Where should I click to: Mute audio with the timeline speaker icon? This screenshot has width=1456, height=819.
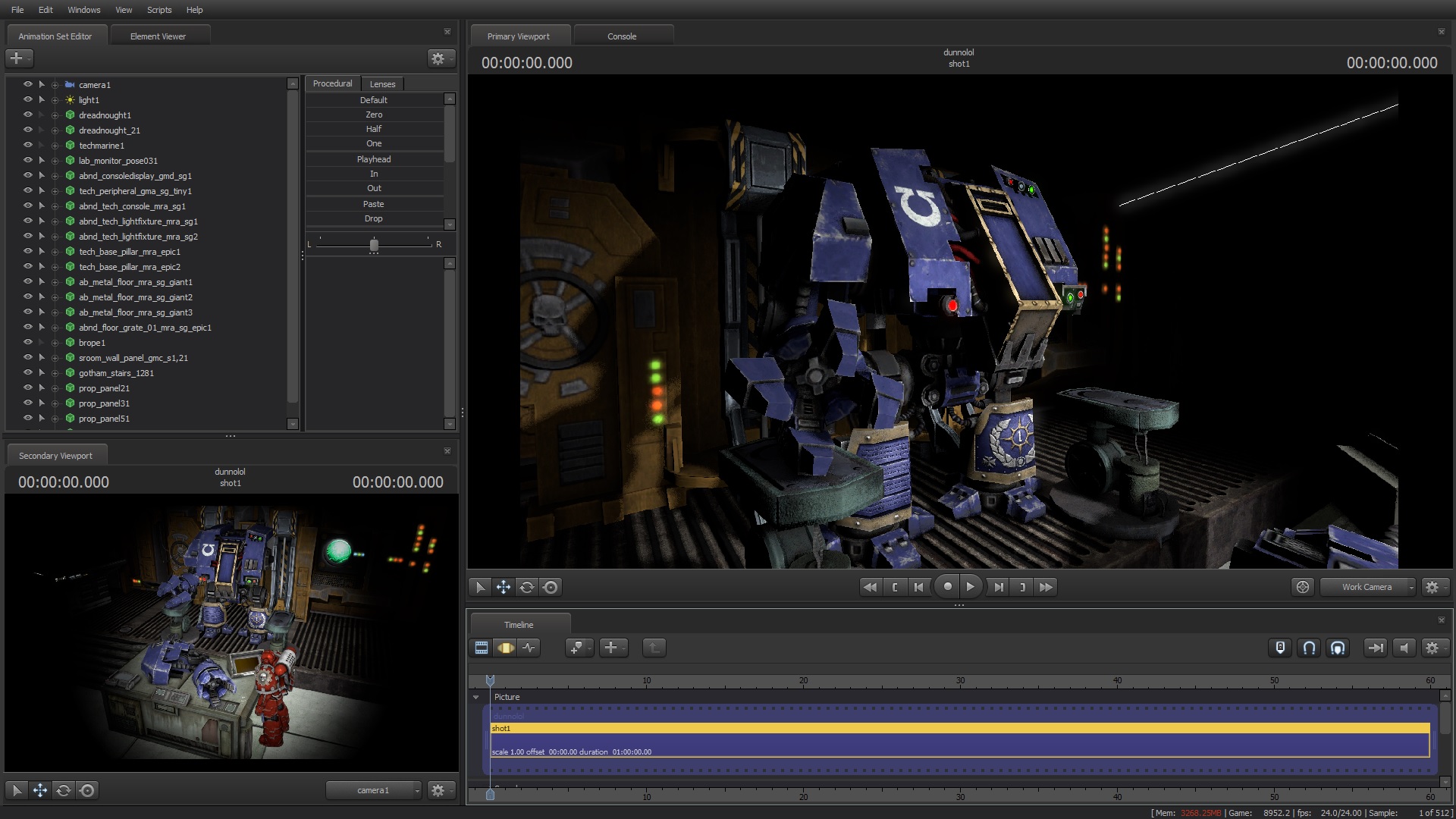click(x=1404, y=648)
